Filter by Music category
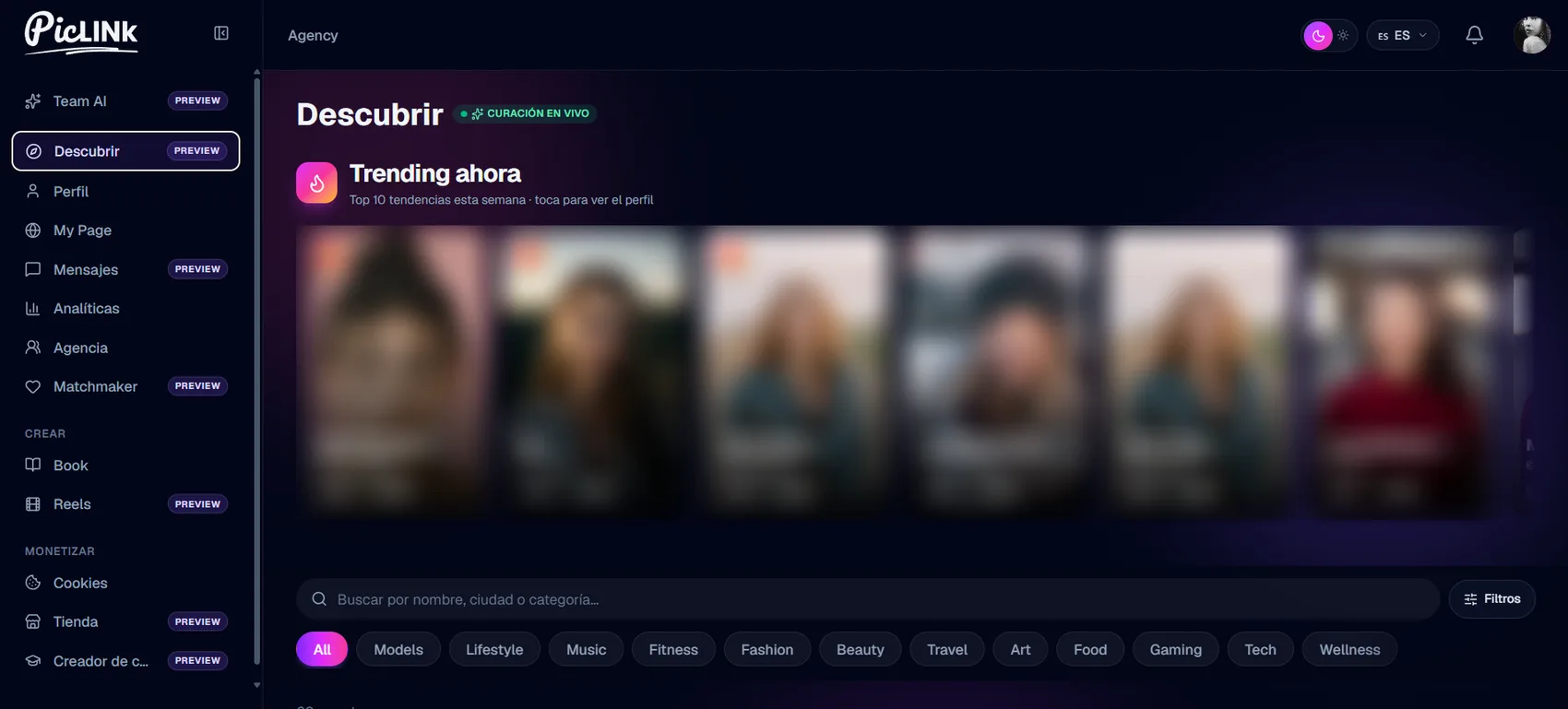The width and height of the screenshot is (1568, 709). click(x=587, y=649)
